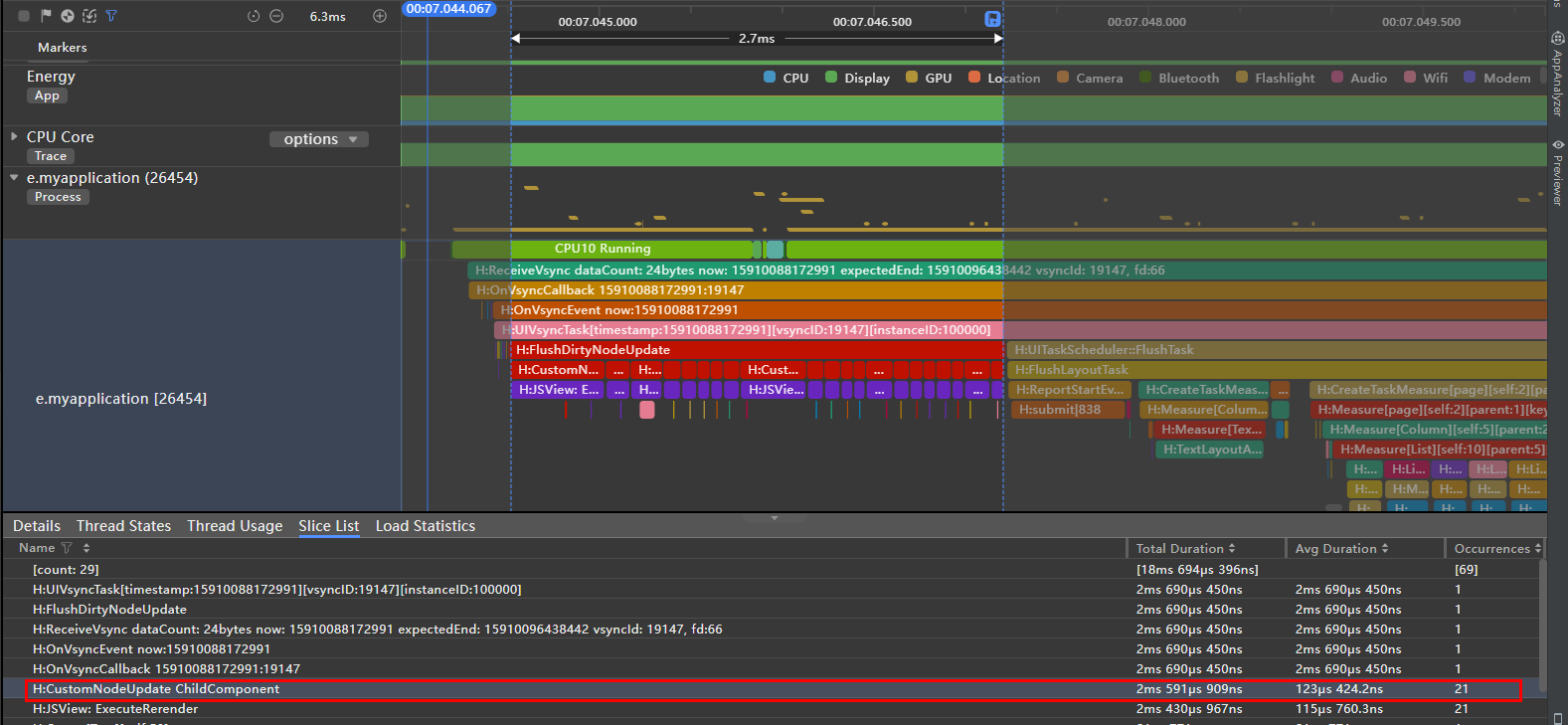Viewport: 1568px width, 725px height.
Task: Switch to the Thread States tab
Action: (123, 526)
